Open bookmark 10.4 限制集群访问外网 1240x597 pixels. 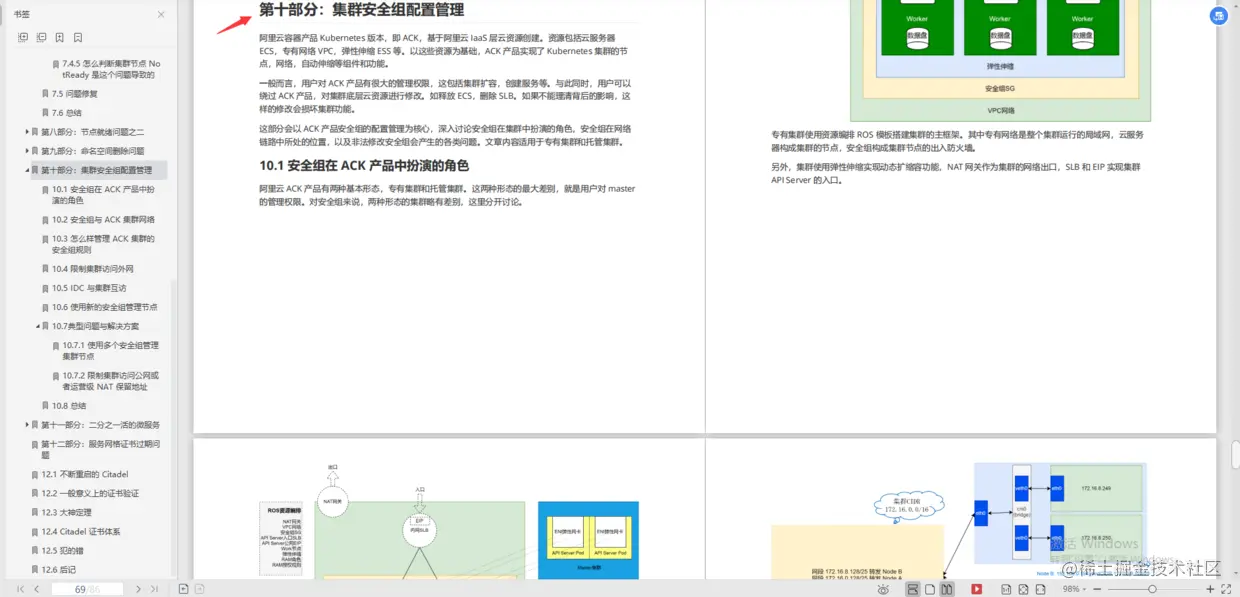coord(93,269)
